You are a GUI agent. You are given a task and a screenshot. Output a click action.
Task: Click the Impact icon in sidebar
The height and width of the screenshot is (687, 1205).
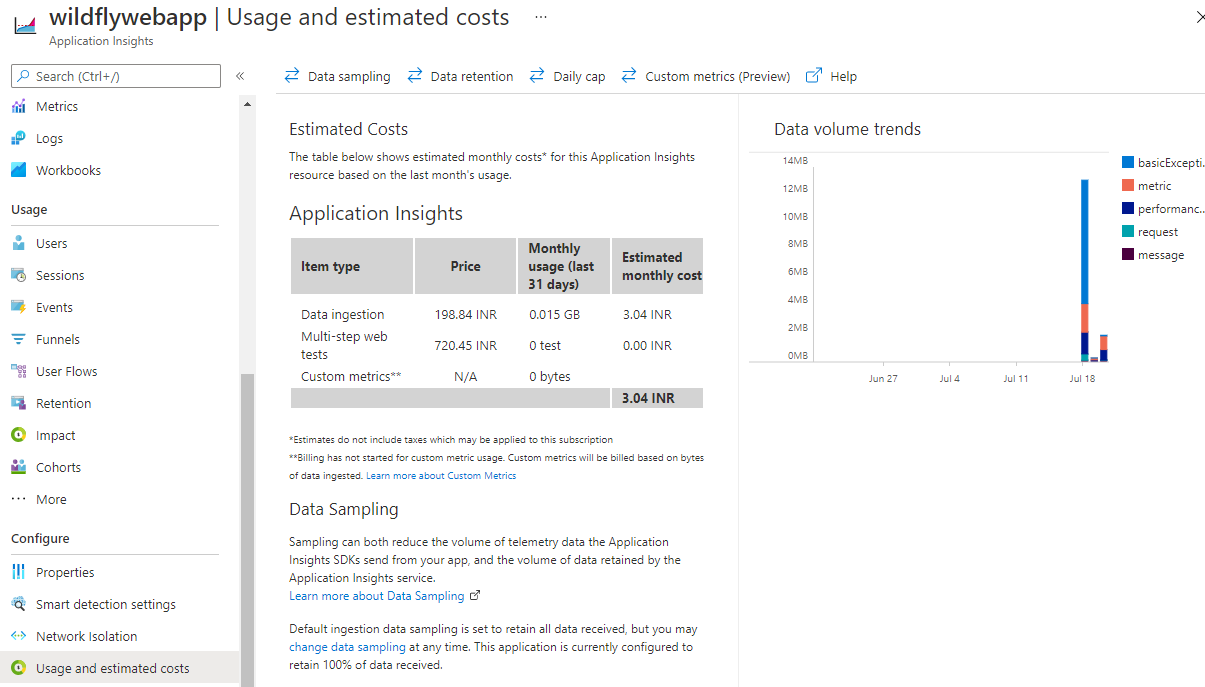[19, 436]
